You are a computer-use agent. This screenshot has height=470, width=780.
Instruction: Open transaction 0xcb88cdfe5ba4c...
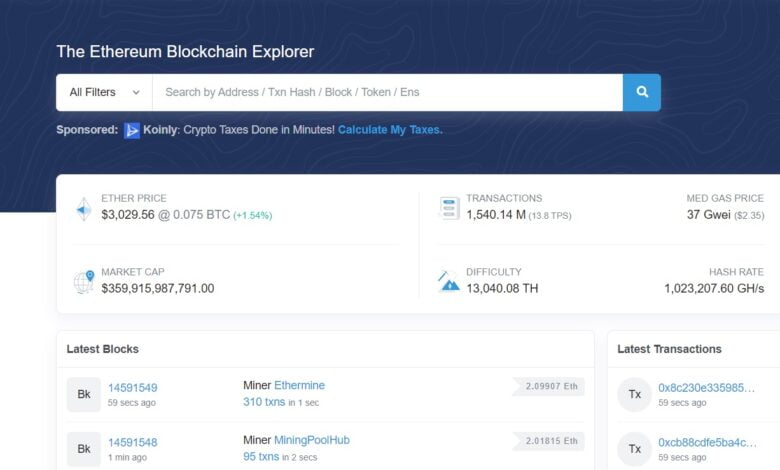(x=707, y=443)
